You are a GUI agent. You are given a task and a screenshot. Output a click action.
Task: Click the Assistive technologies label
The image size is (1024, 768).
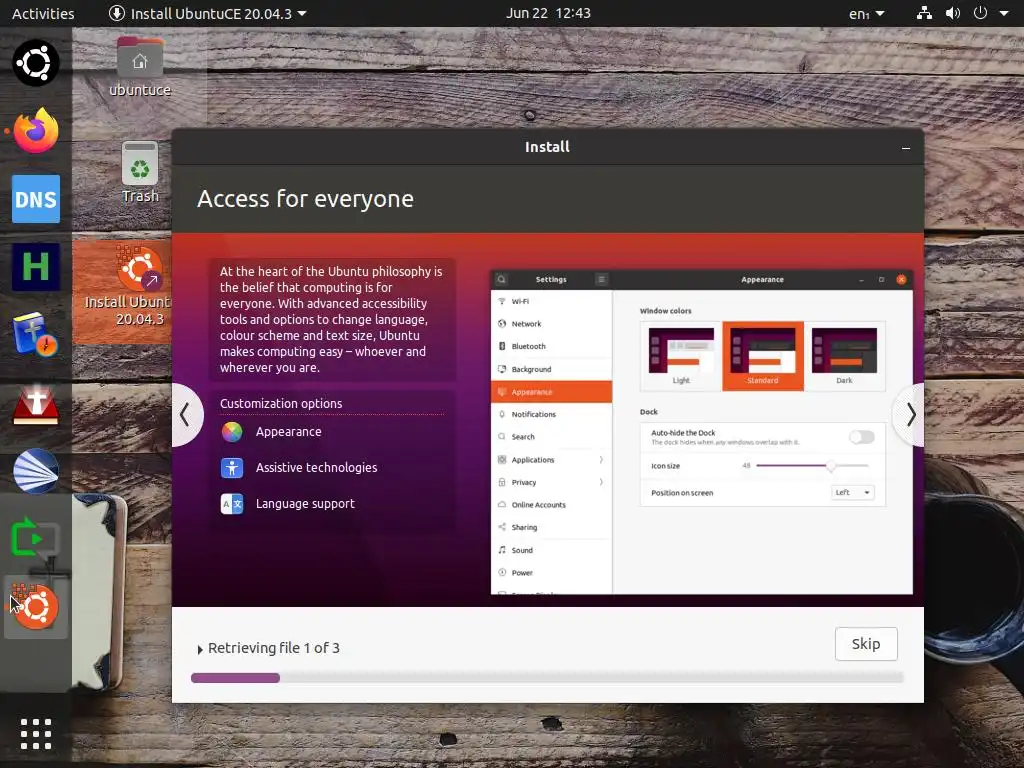317,468
